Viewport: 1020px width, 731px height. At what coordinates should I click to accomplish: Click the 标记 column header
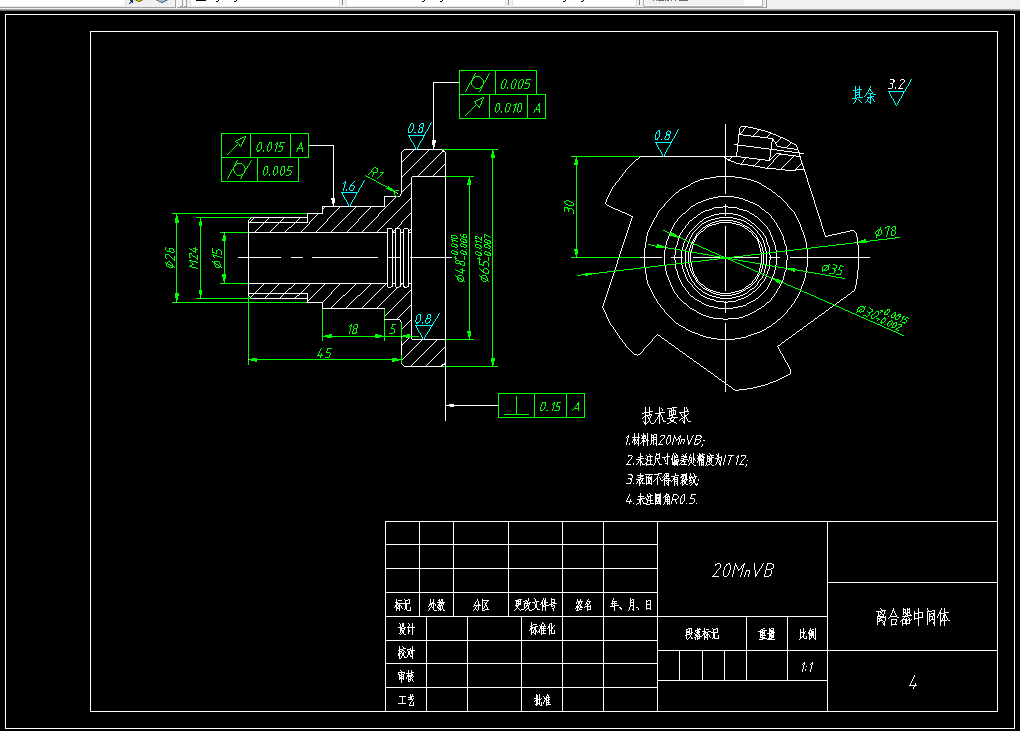(x=403, y=605)
